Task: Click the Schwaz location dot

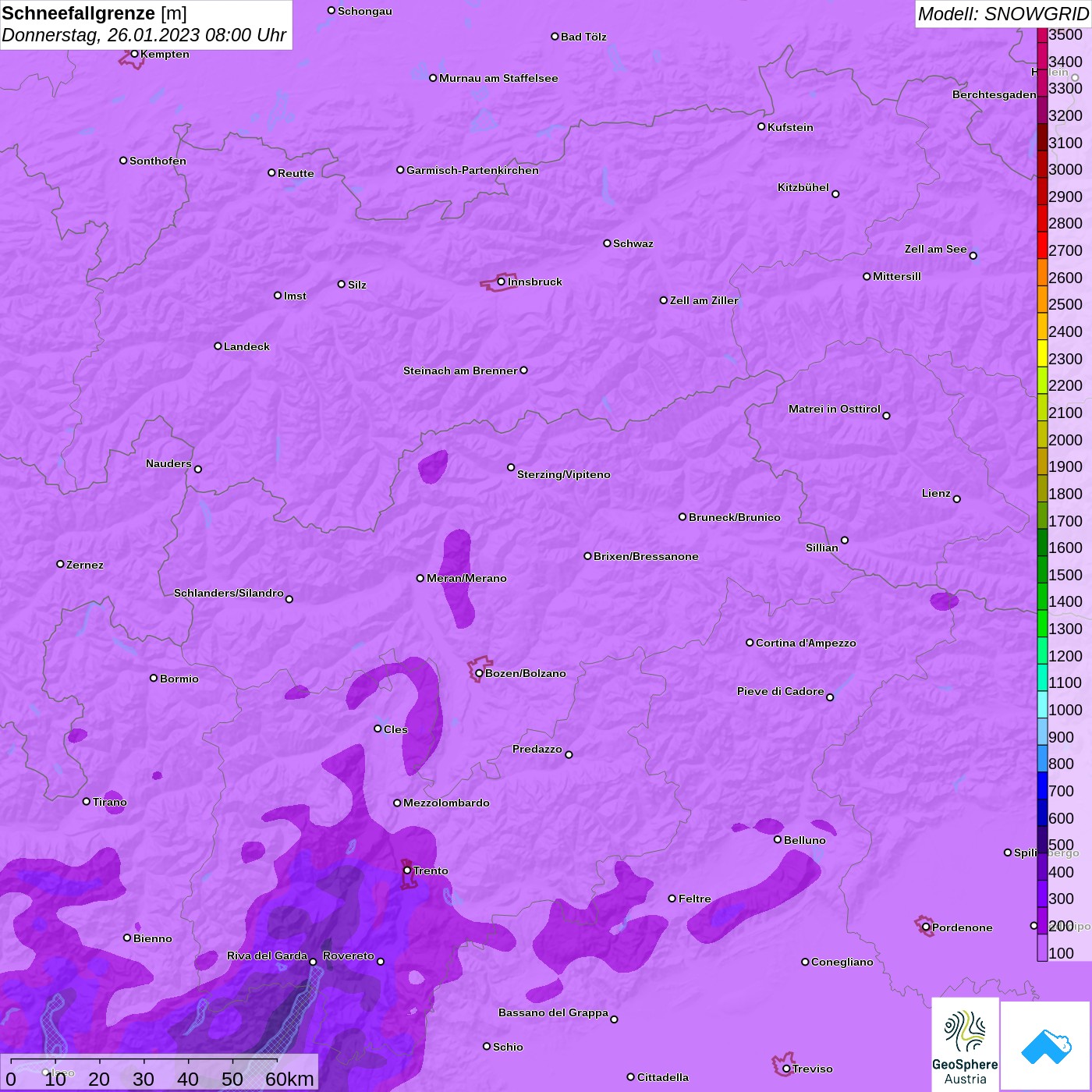Action: pos(607,243)
